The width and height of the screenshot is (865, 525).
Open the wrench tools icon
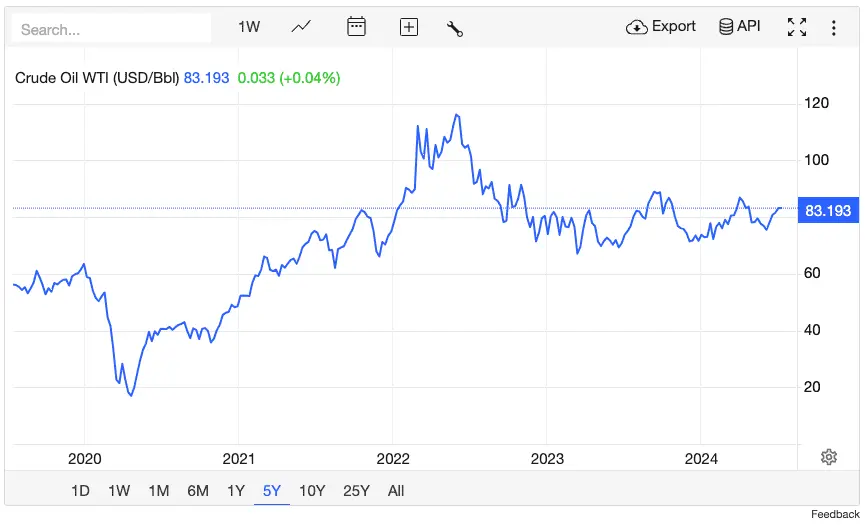[x=454, y=28]
